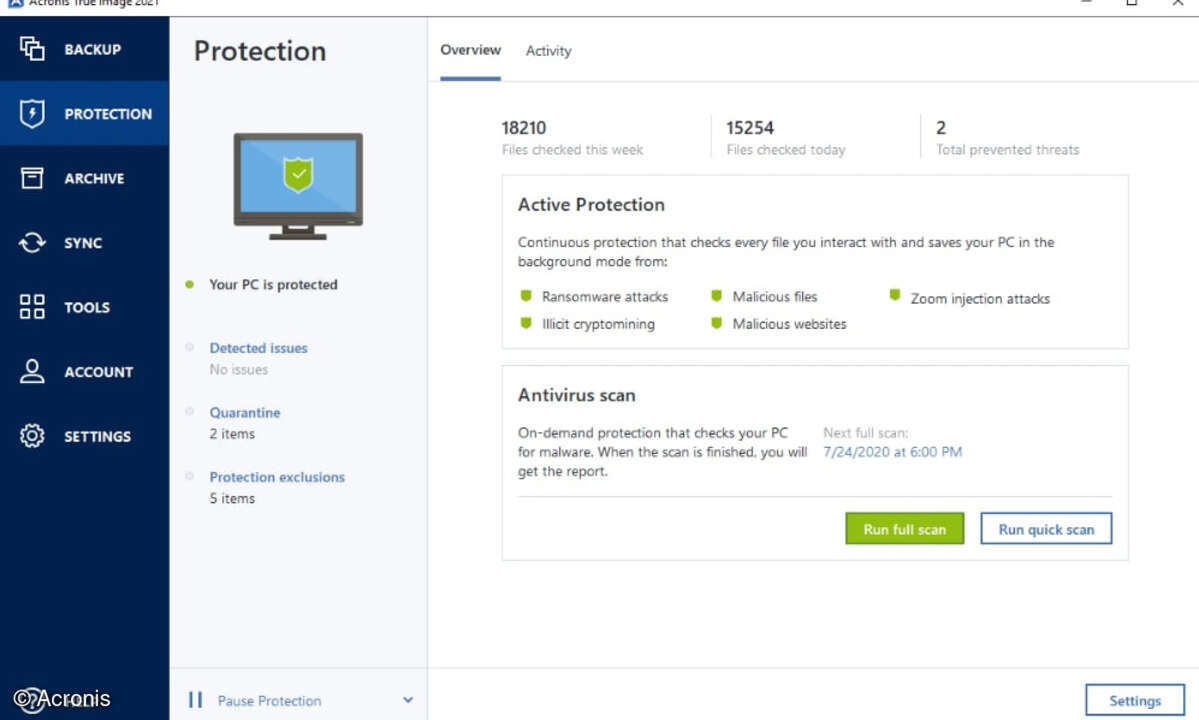The image size is (1199, 720).
Task: Click Pause Protection label
Action: [x=269, y=701]
